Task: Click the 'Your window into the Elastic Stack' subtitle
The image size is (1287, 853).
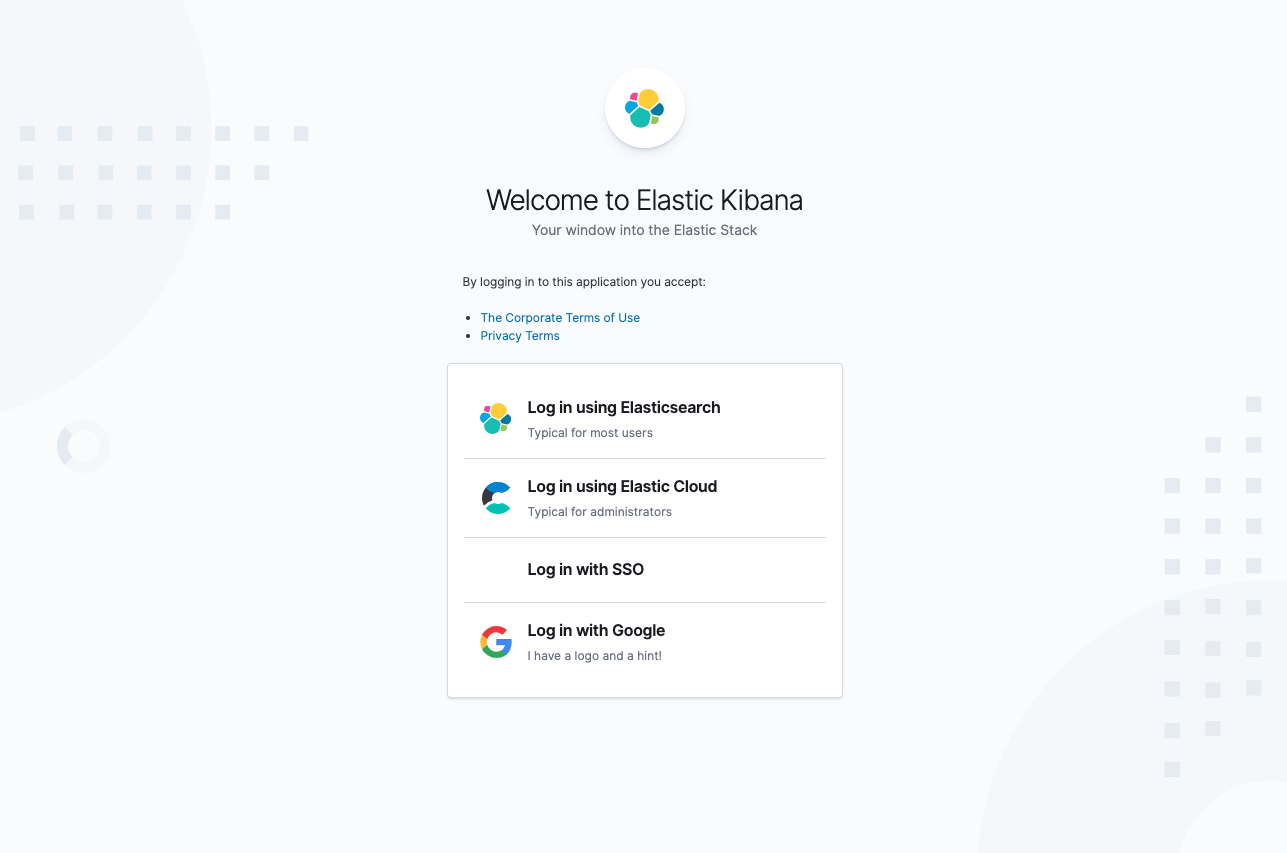Action: 645,230
